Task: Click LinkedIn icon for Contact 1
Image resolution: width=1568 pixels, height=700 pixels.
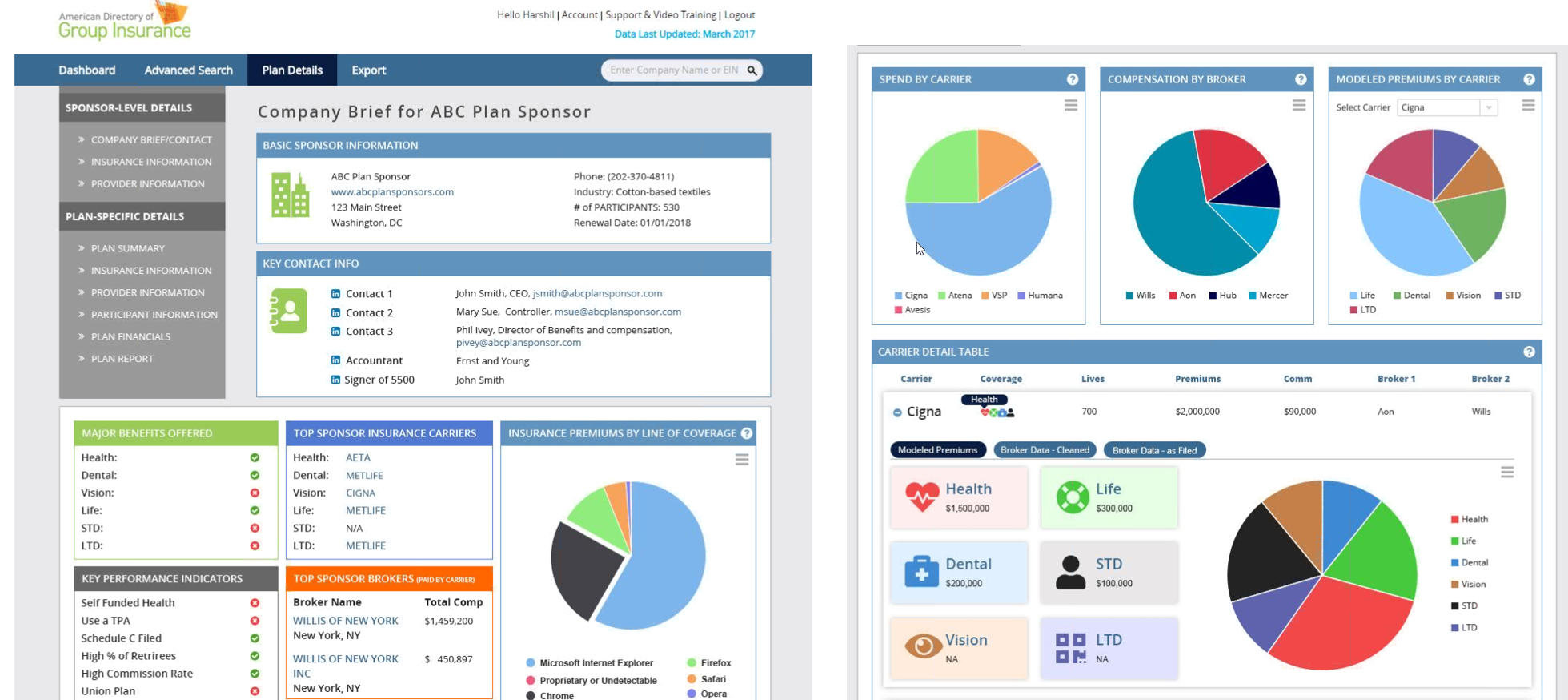Action: (x=335, y=294)
